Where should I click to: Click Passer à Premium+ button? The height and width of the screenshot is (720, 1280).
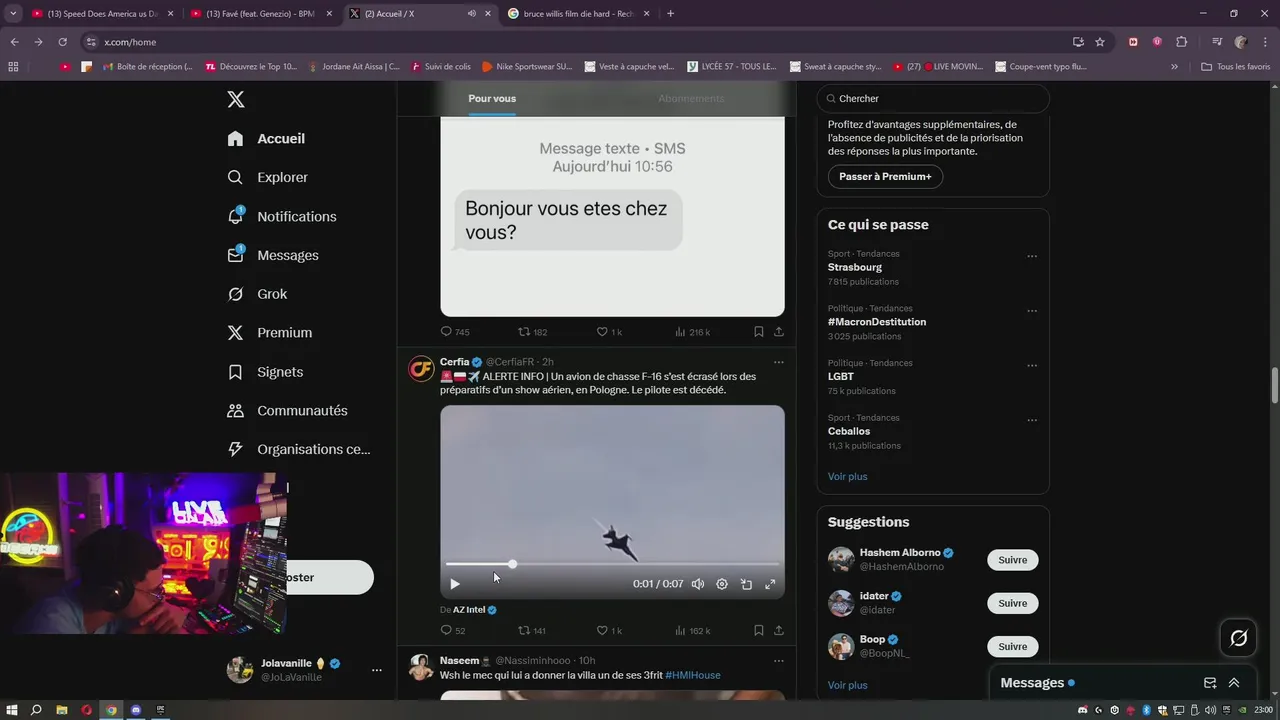point(885,177)
